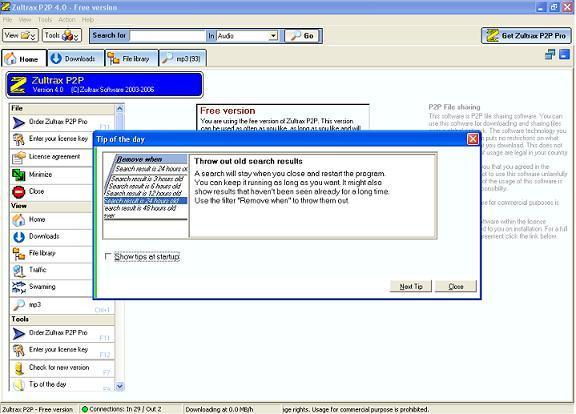Click the Tip of the day sidebar icon
This screenshot has height=414, width=576.
click(x=18, y=385)
